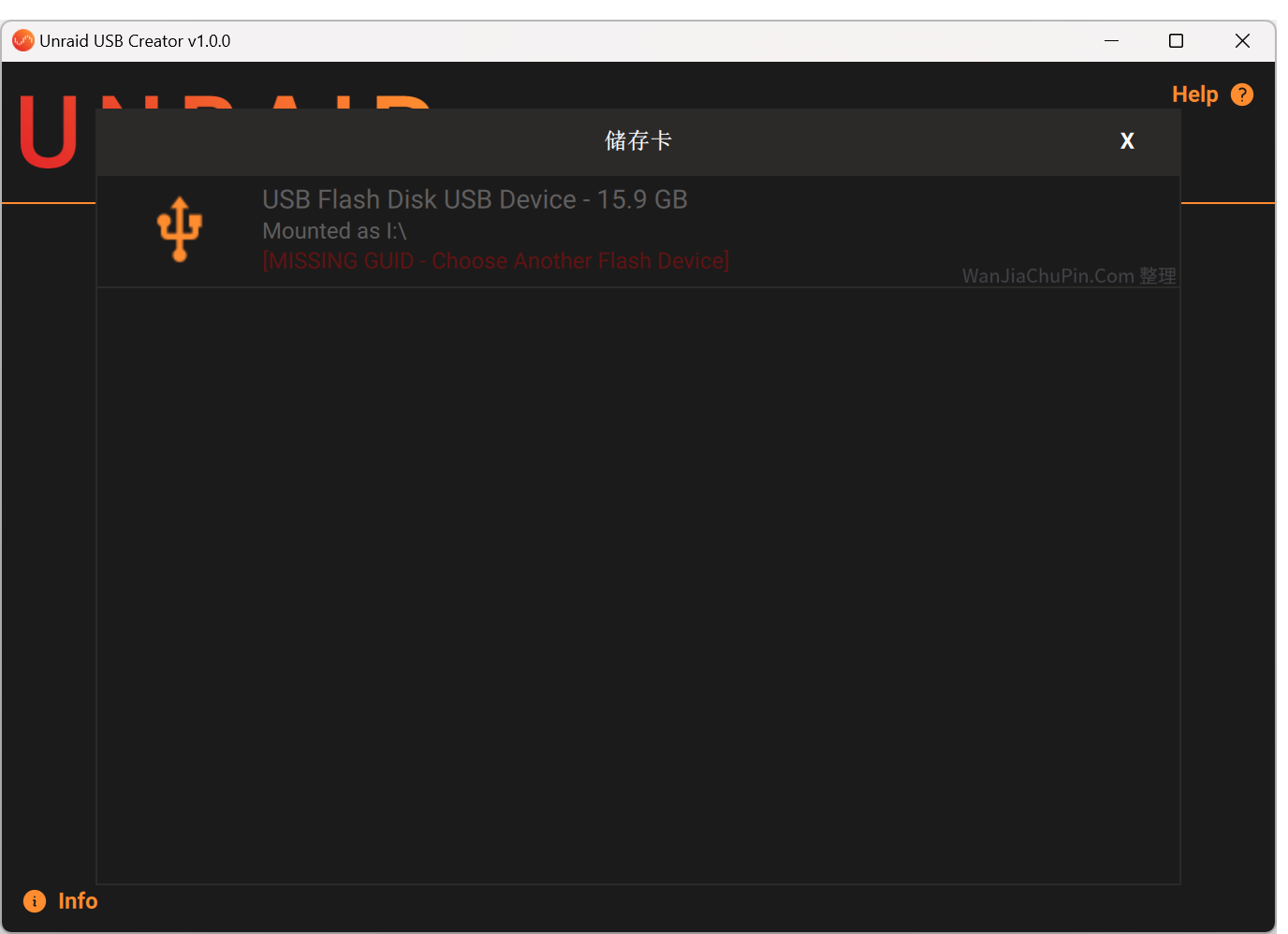Click the 储存卡 dialog title

[637, 141]
